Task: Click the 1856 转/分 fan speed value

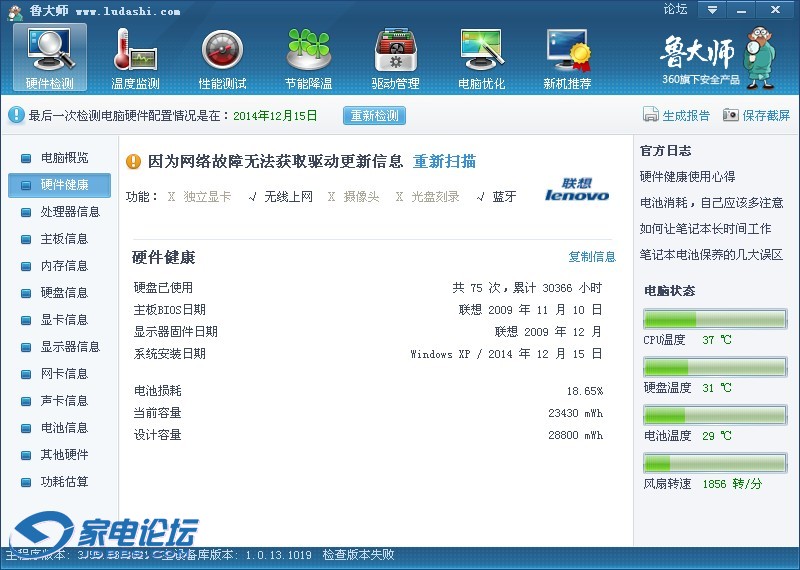Action: (732, 484)
